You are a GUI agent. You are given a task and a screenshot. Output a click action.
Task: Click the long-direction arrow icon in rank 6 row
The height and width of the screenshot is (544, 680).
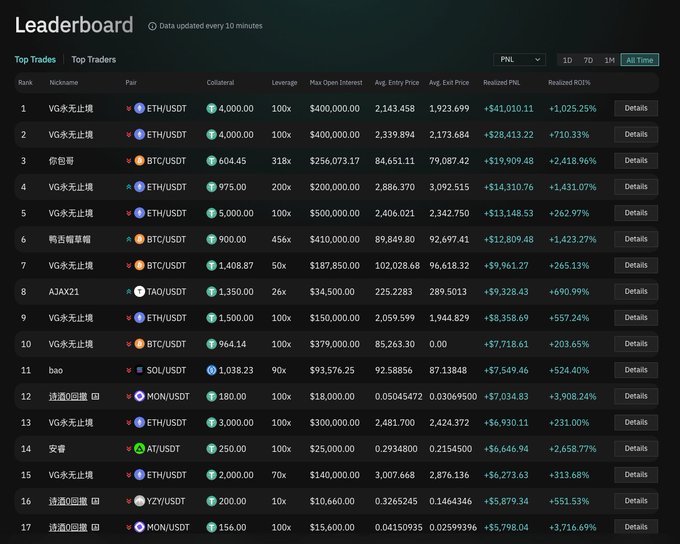[x=129, y=239]
